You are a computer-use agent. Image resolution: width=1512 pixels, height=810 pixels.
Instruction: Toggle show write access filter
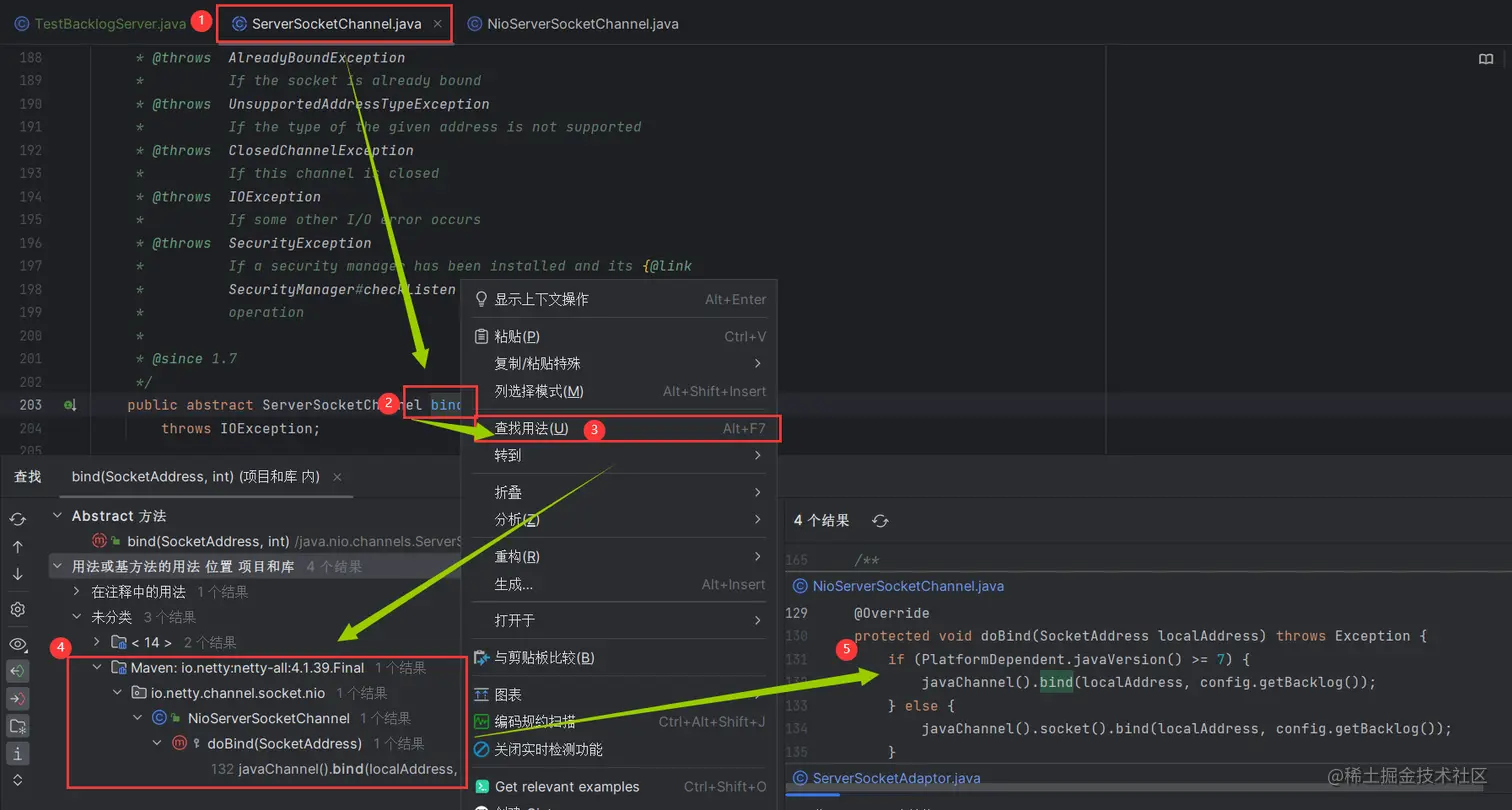click(17, 698)
